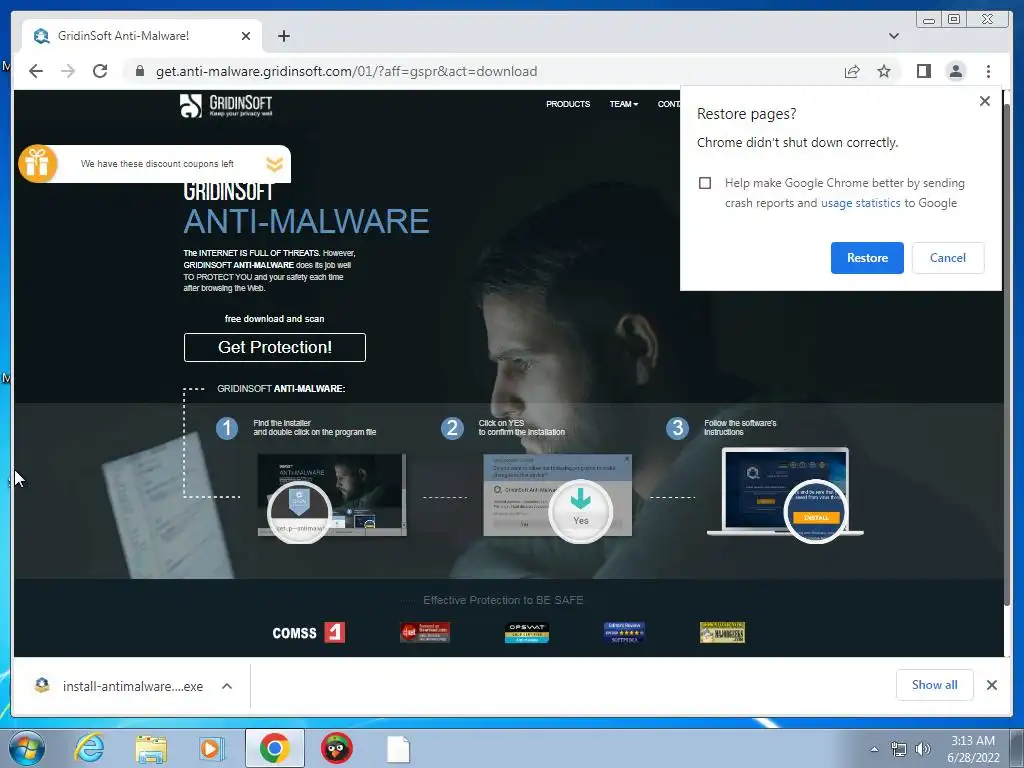Expand the download item options chevron
The height and width of the screenshot is (768, 1024).
pos(227,686)
